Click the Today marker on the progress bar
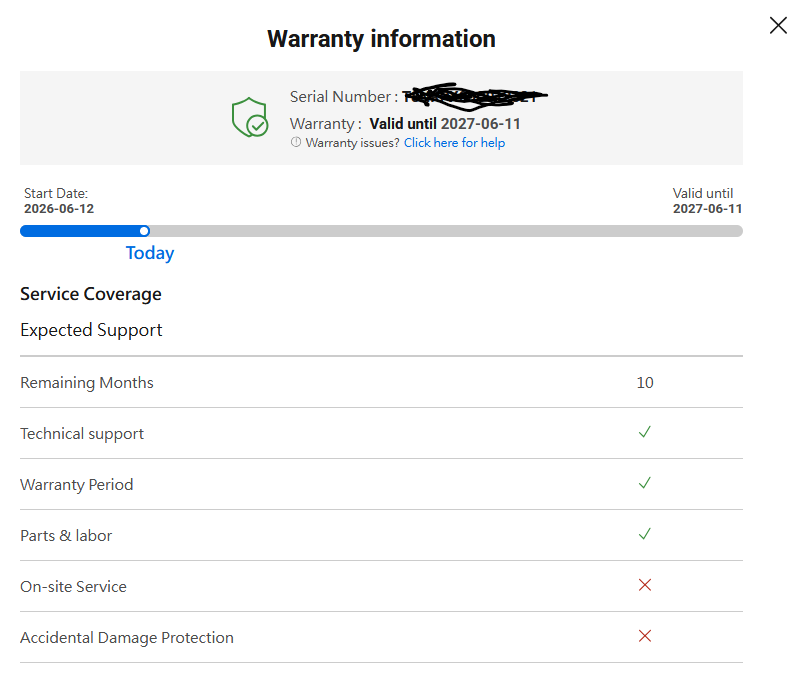The image size is (797, 686). pos(144,231)
